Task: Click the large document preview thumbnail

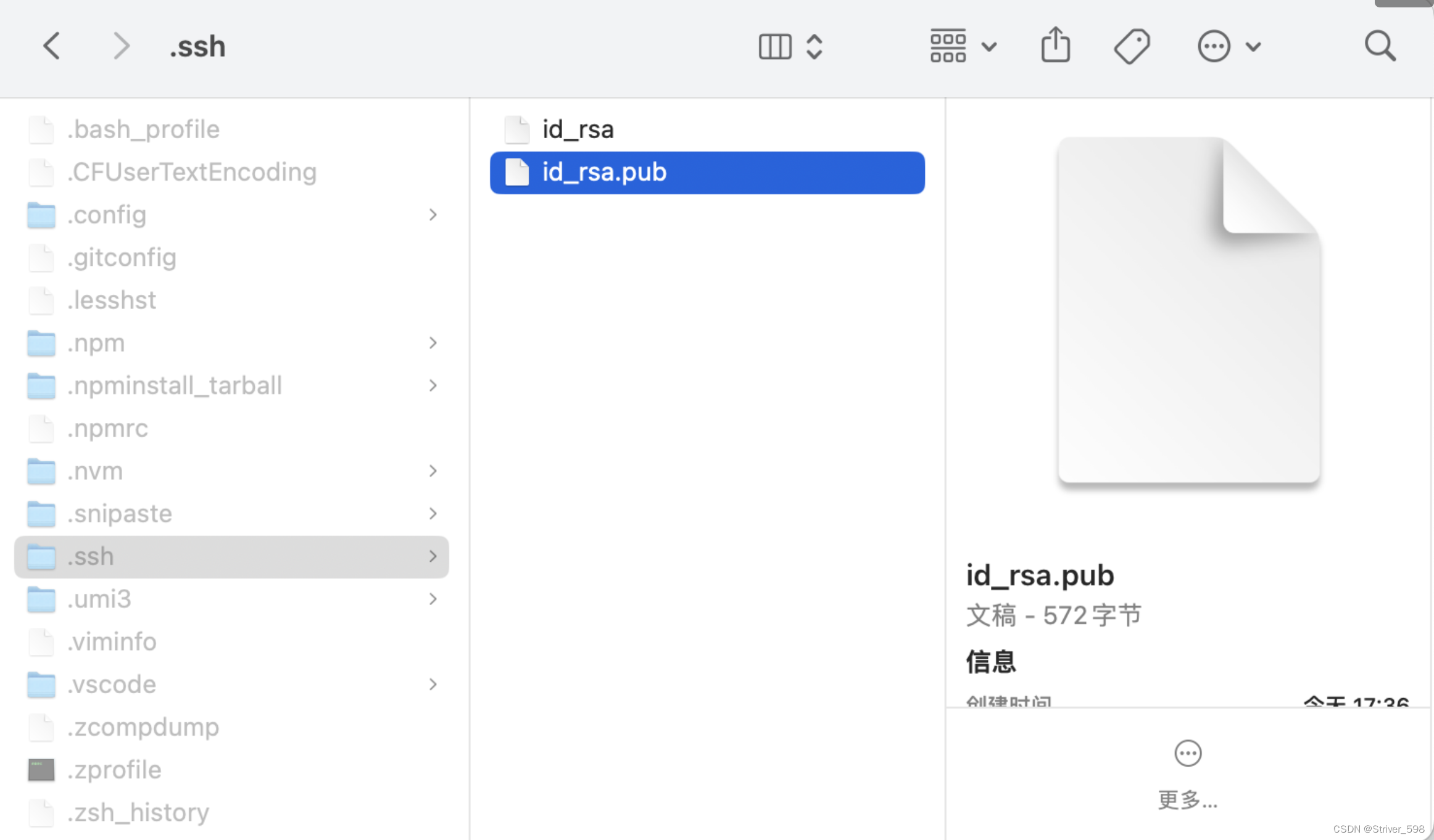Action: click(x=1188, y=310)
